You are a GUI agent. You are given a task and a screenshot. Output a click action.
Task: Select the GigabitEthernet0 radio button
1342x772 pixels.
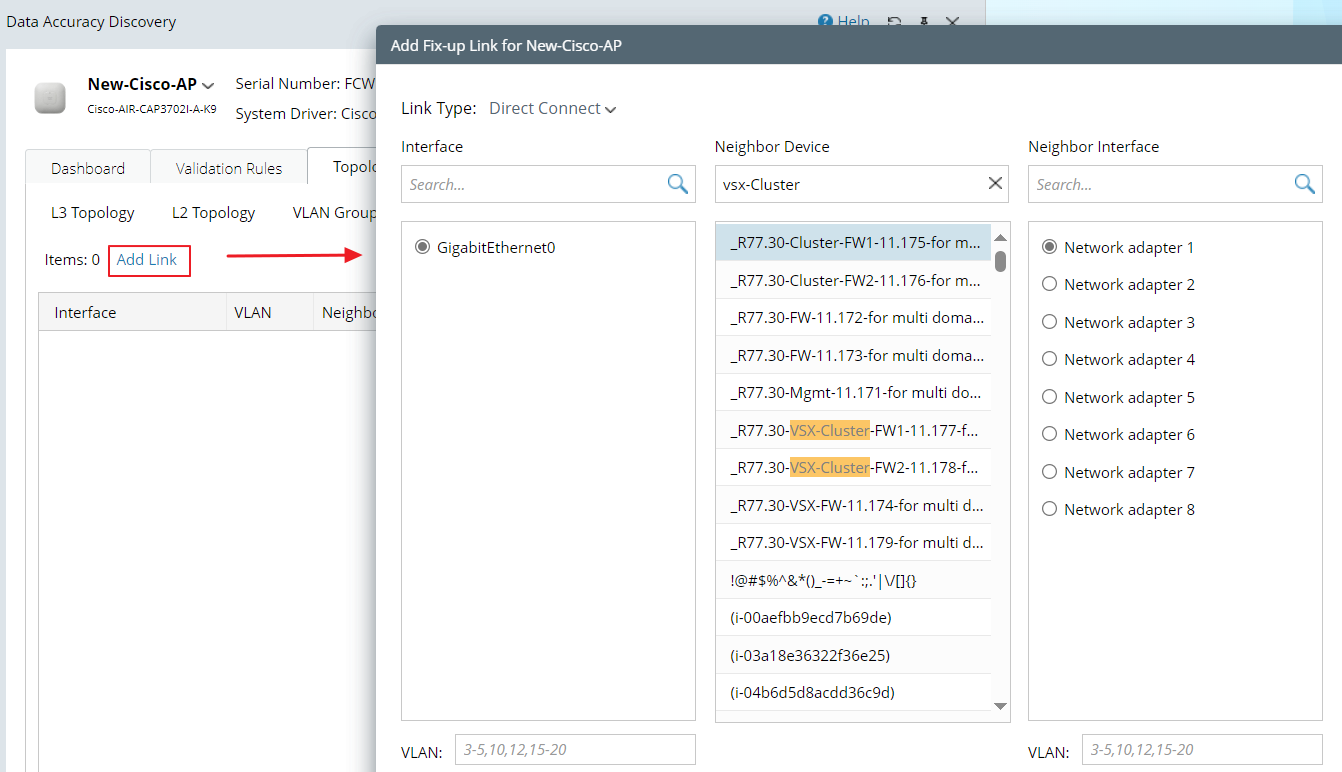pyautogui.click(x=422, y=247)
